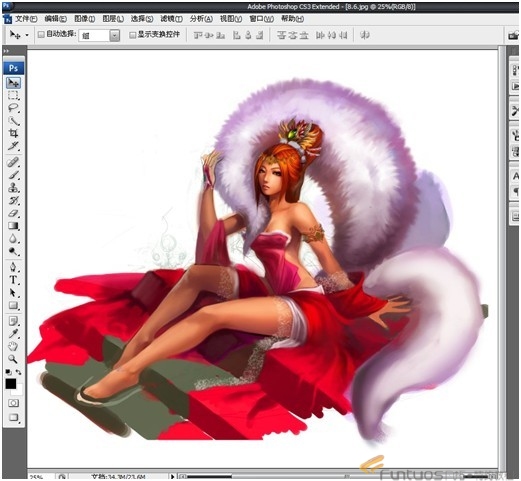
Task: Change screen mode from toolbox bottom
Action: coord(13,417)
